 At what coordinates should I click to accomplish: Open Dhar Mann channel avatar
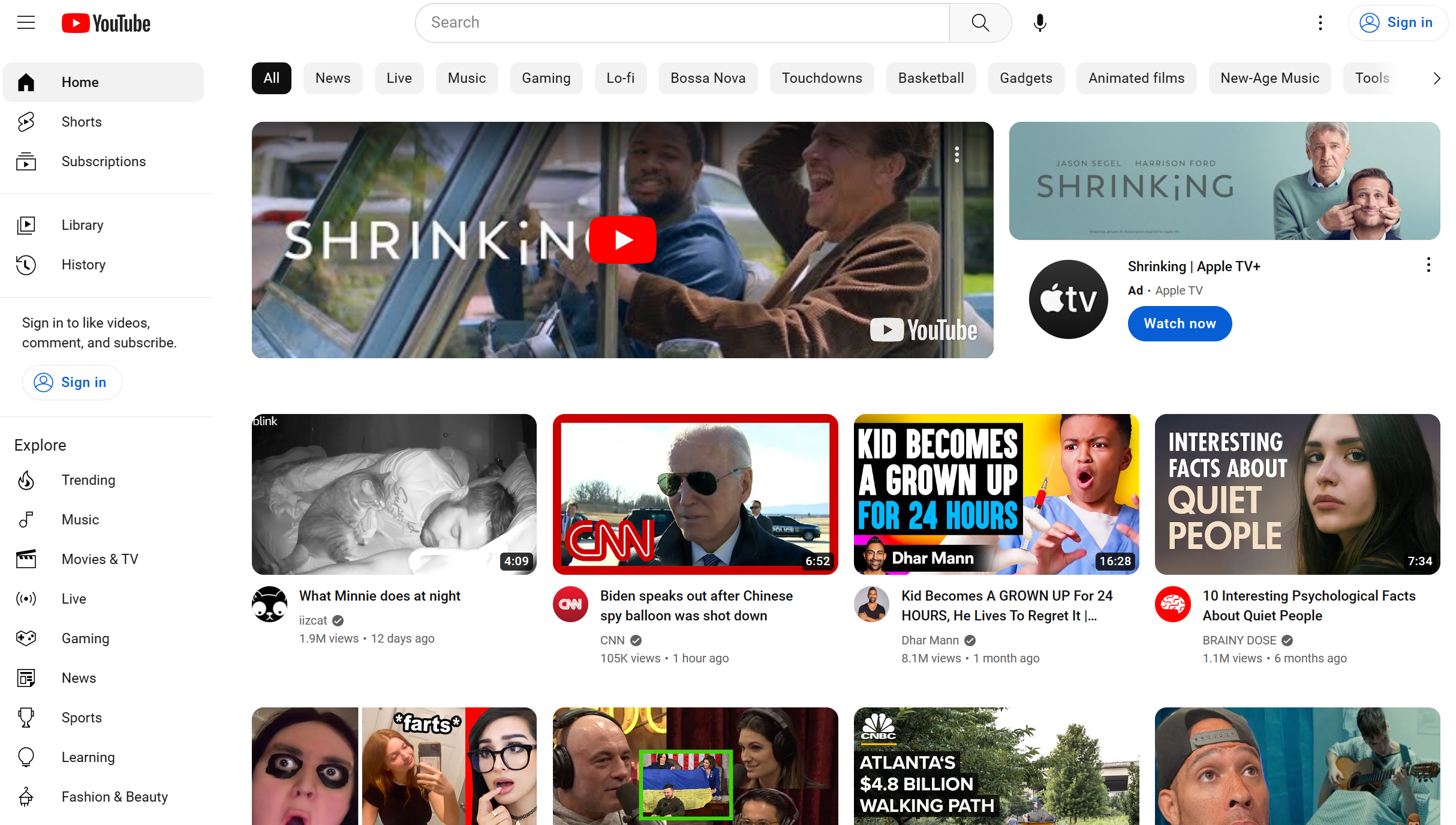[872, 604]
